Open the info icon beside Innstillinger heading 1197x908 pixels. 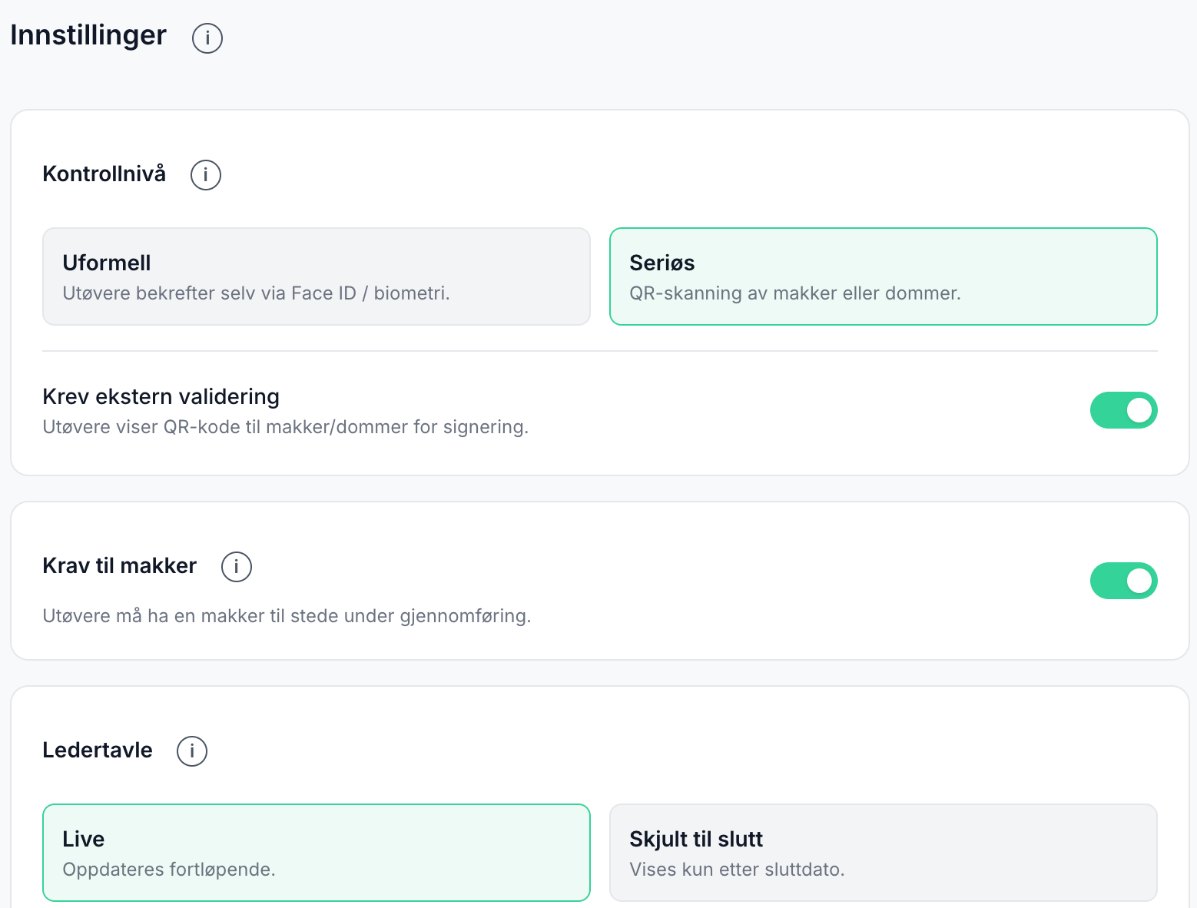[207, 37]
